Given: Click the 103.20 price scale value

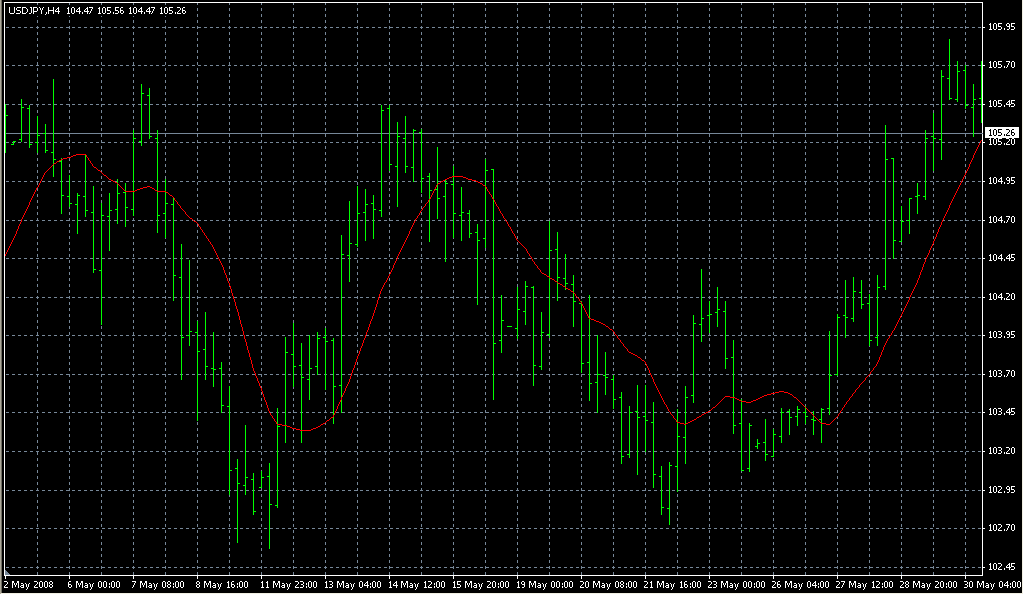Looking at the screenshot, I should tap(1001, 450).
